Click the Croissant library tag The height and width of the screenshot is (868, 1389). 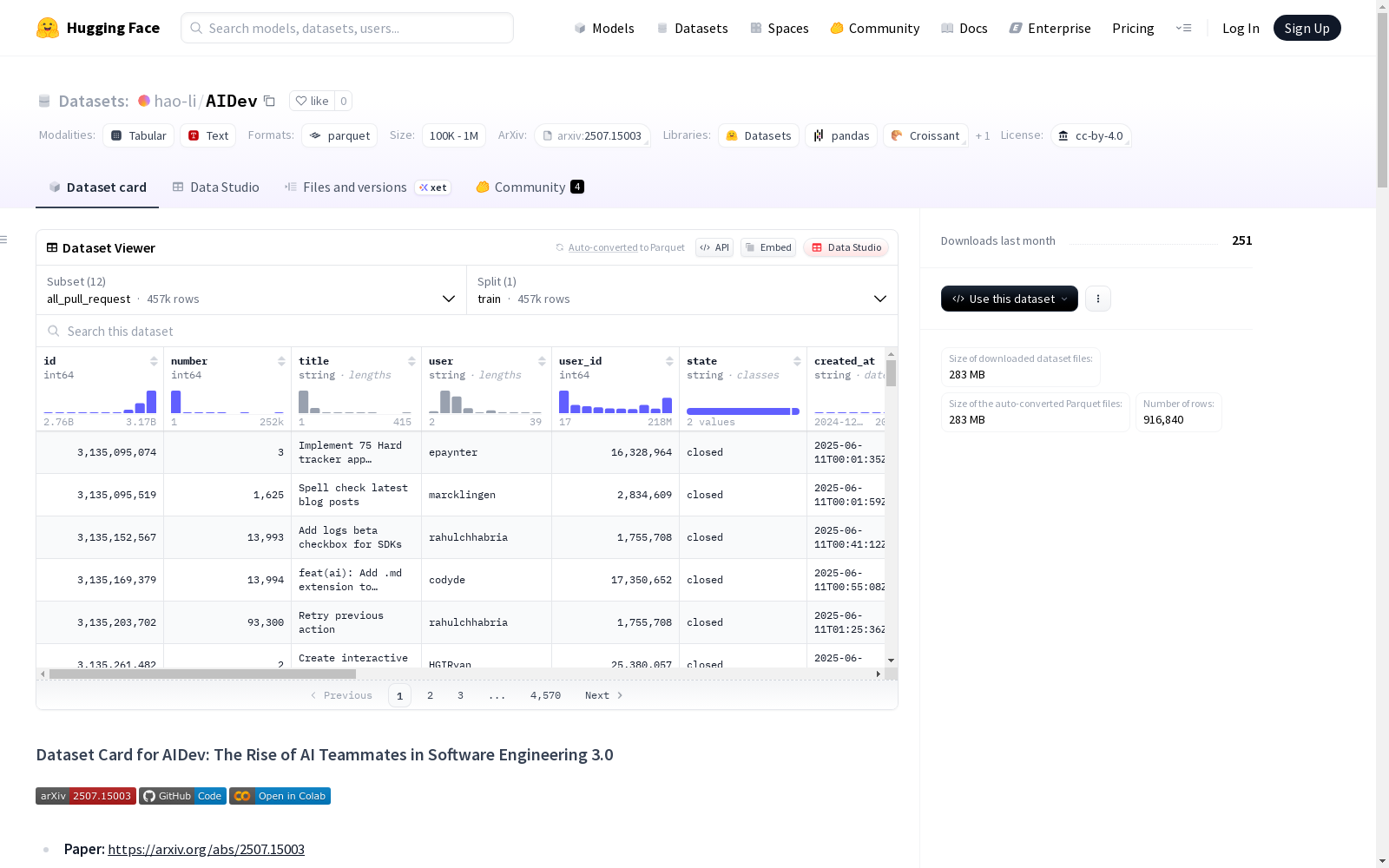925,135
